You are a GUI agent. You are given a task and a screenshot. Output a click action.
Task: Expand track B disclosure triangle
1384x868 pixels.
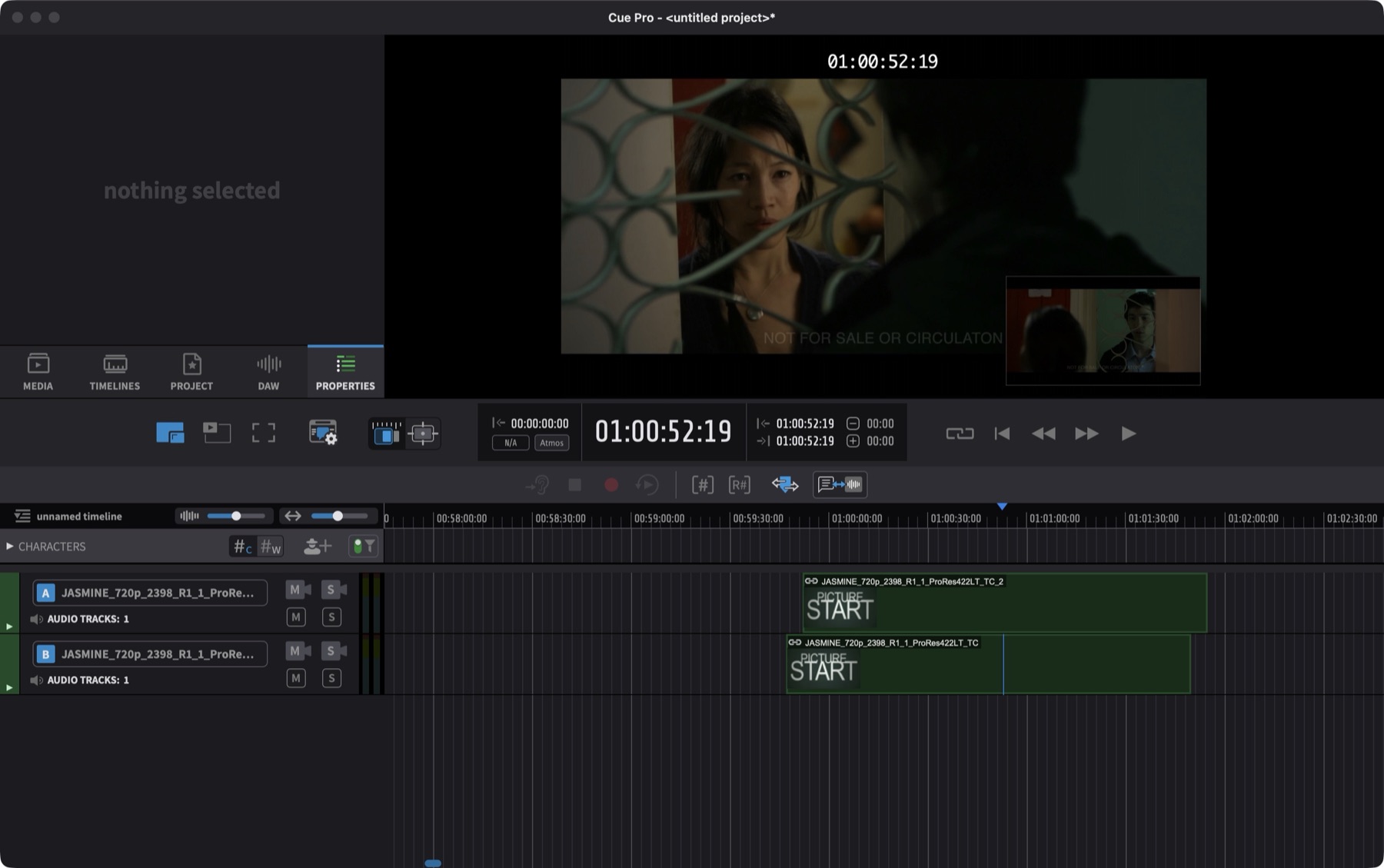[9, 687]
